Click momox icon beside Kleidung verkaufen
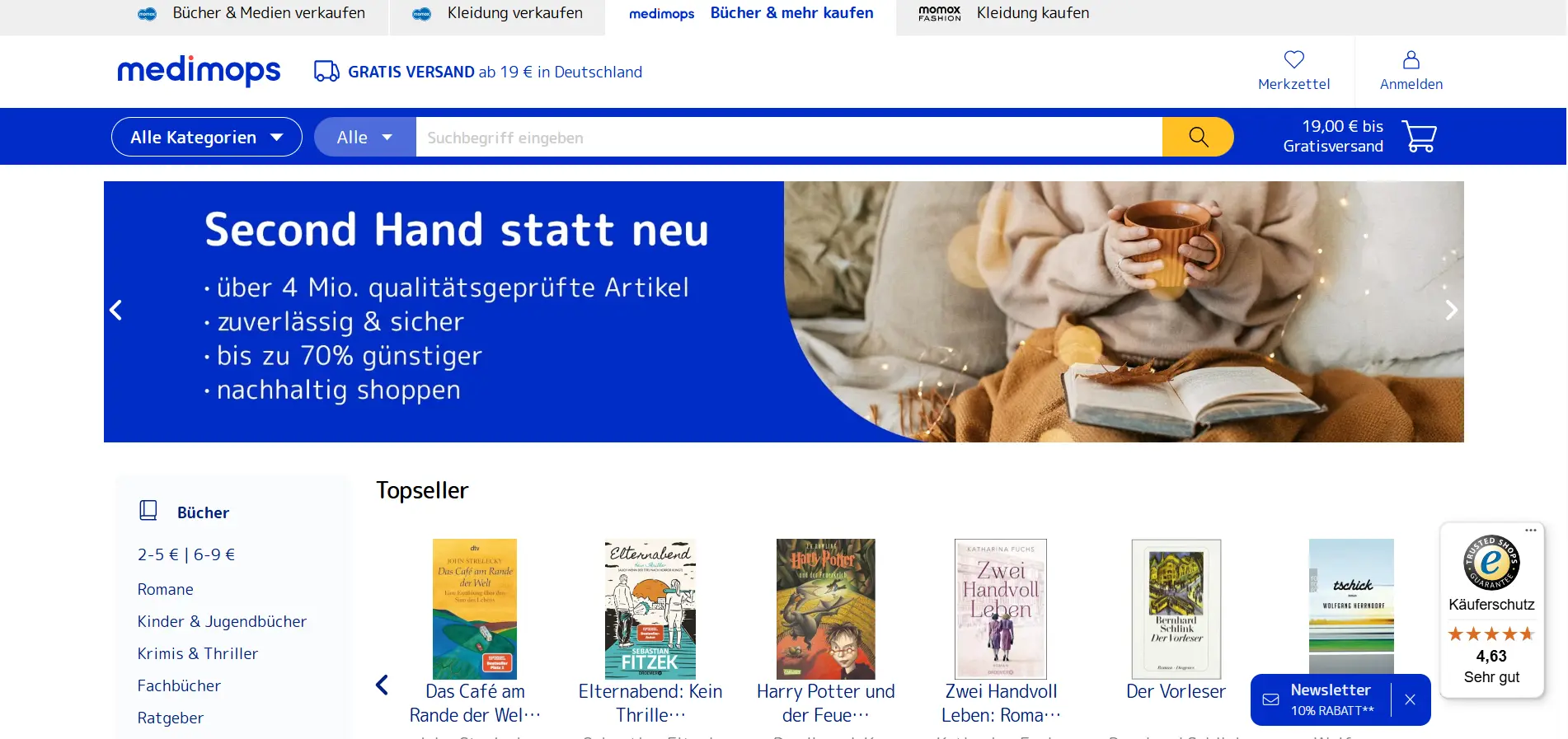Viewport: 1568px width, 739px height. 421,14
